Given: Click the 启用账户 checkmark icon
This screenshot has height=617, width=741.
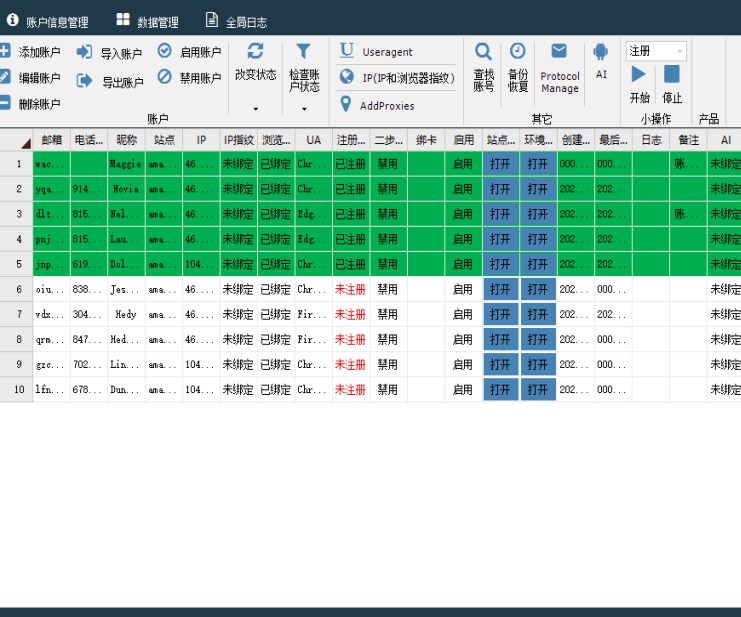Looking at the screenshot, I should click(x=164, y=51).
